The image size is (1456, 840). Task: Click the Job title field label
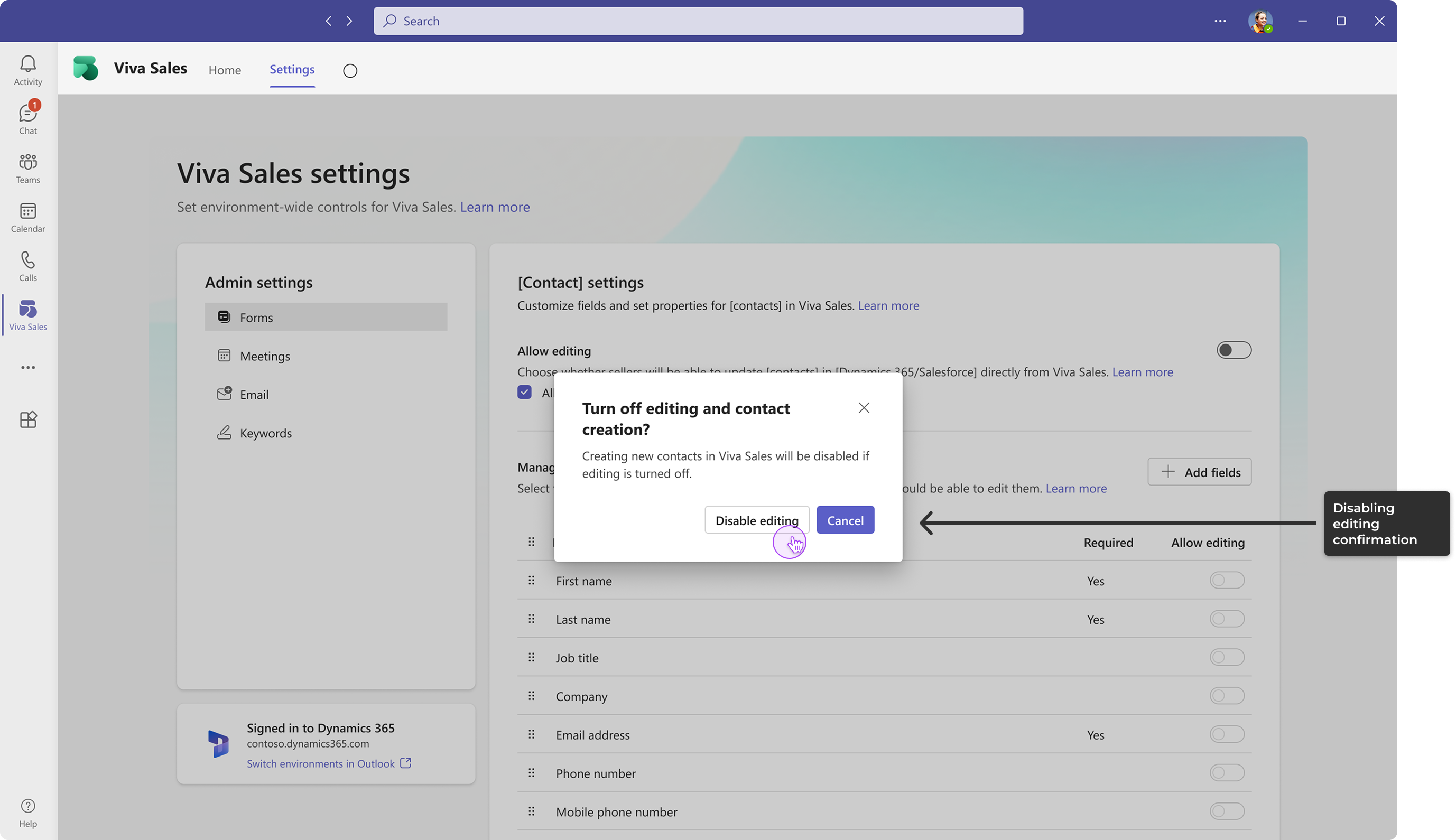pyautogui.click(x=577, y=658)
